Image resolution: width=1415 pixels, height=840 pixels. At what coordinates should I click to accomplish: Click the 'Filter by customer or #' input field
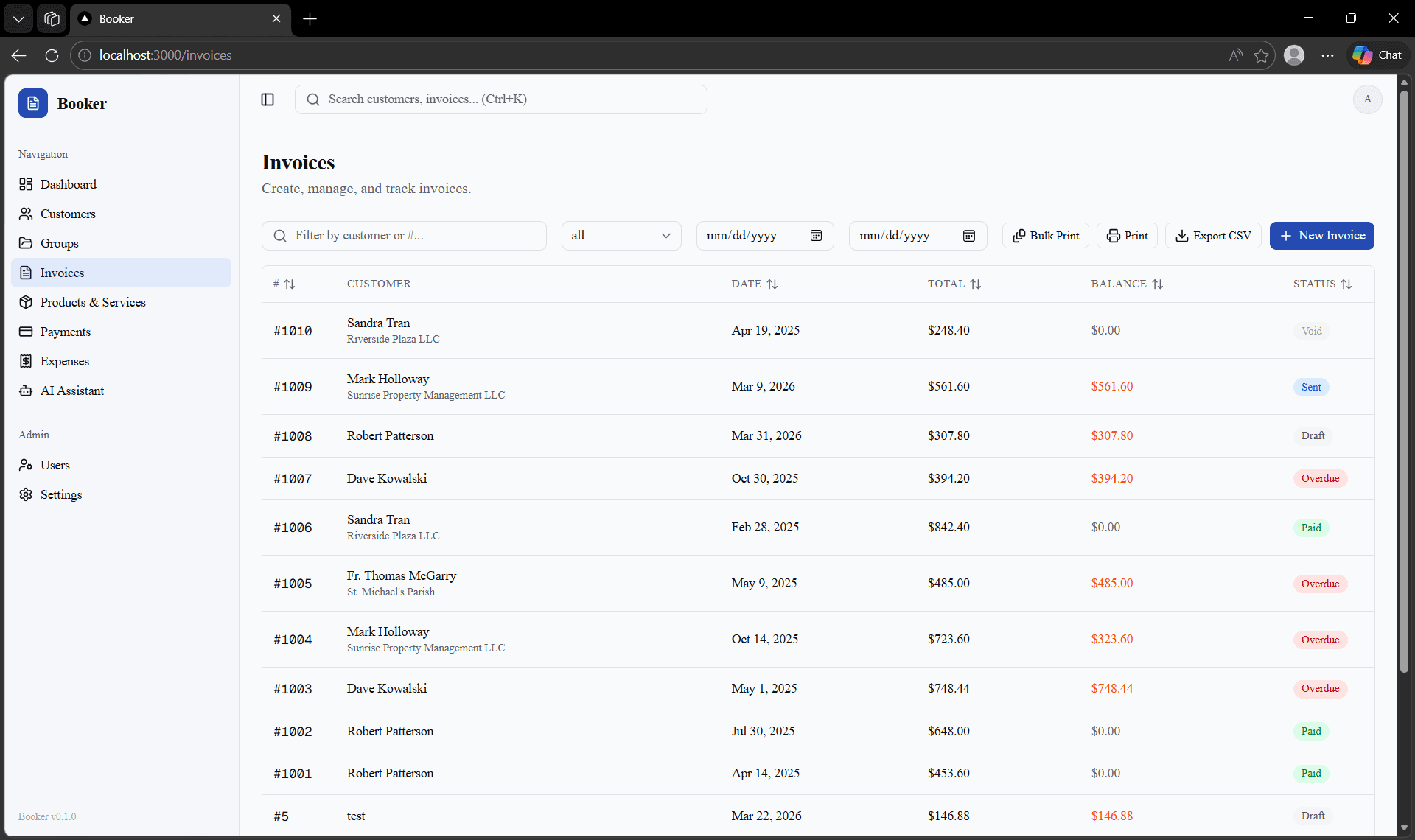coord(404,235)
